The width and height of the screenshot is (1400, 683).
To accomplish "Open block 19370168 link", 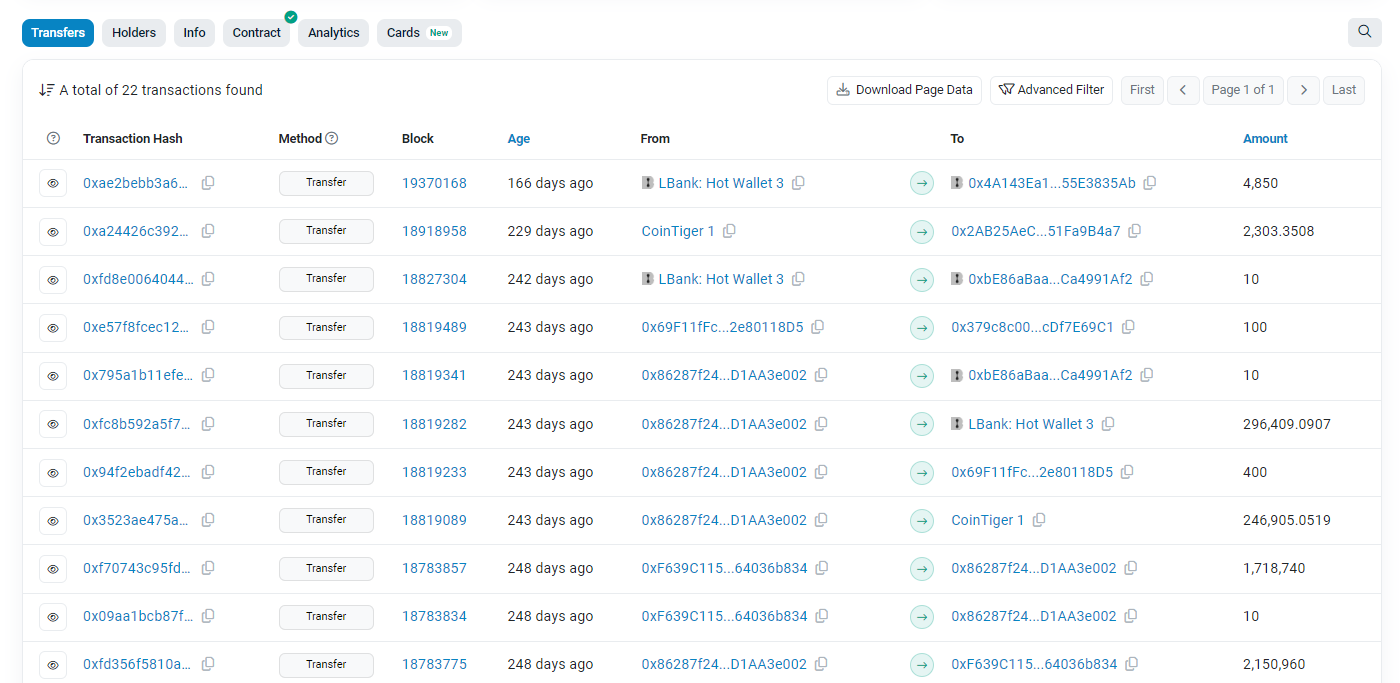I will (434, 183).
